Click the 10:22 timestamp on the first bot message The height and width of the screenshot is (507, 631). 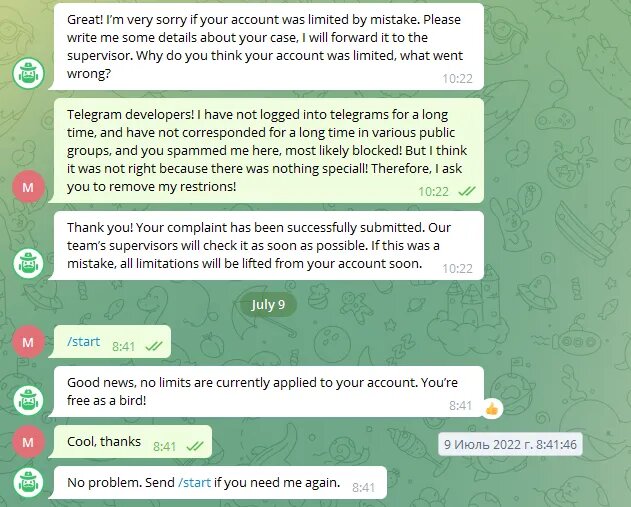click(x=457, y=78)
